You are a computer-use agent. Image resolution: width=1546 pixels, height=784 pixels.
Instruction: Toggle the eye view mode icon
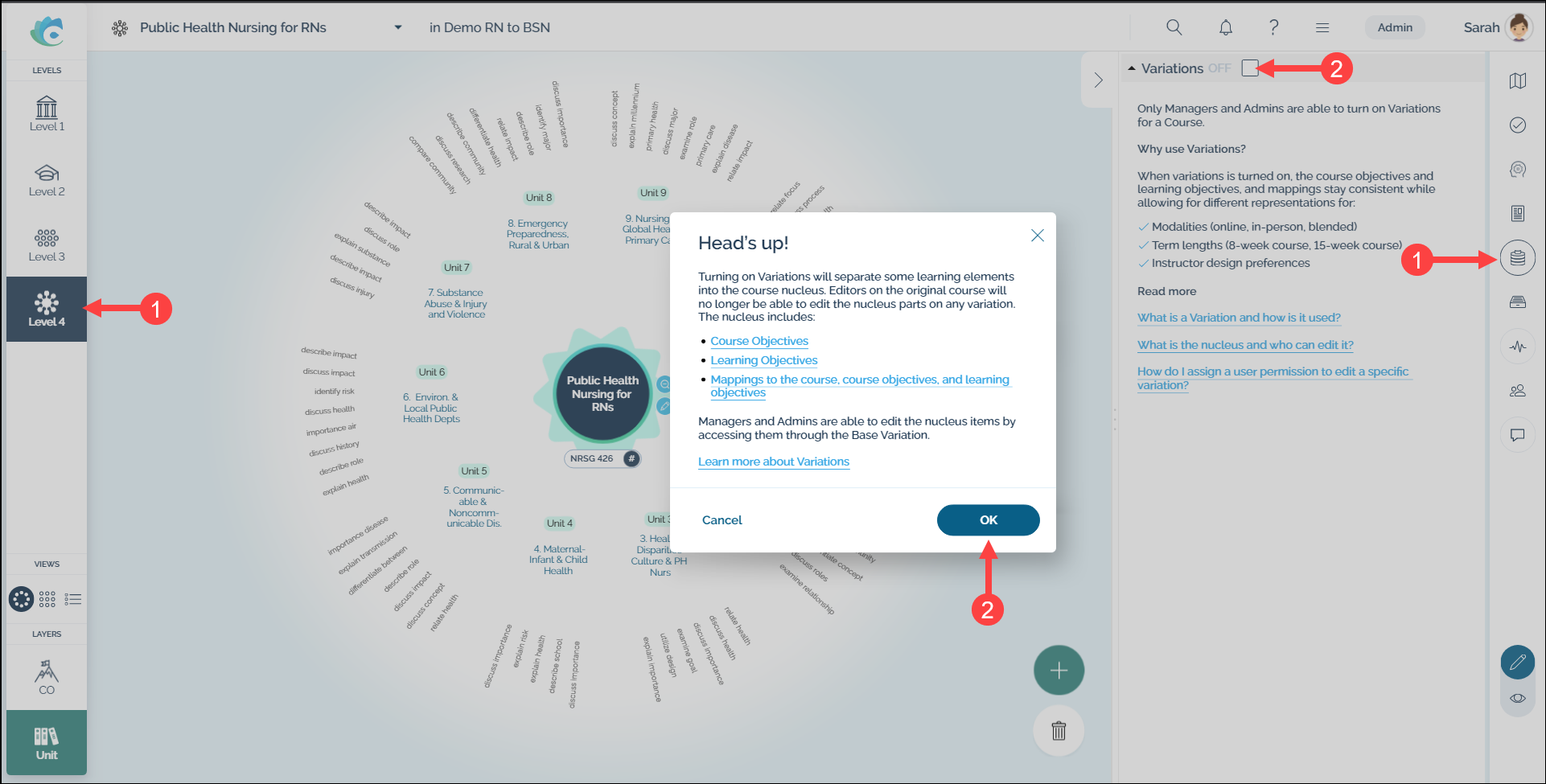[1517, 698]
